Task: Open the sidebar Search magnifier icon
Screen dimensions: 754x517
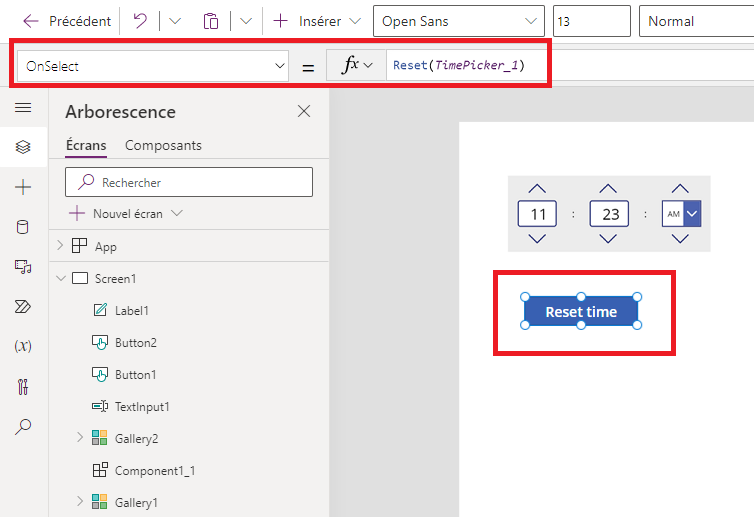Action: coord(23,426)
